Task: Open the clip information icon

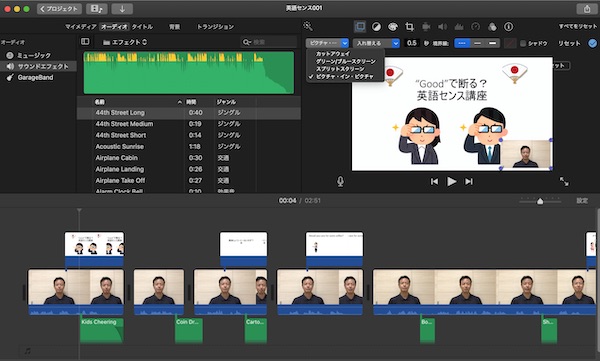Action: tap(509, 26)
